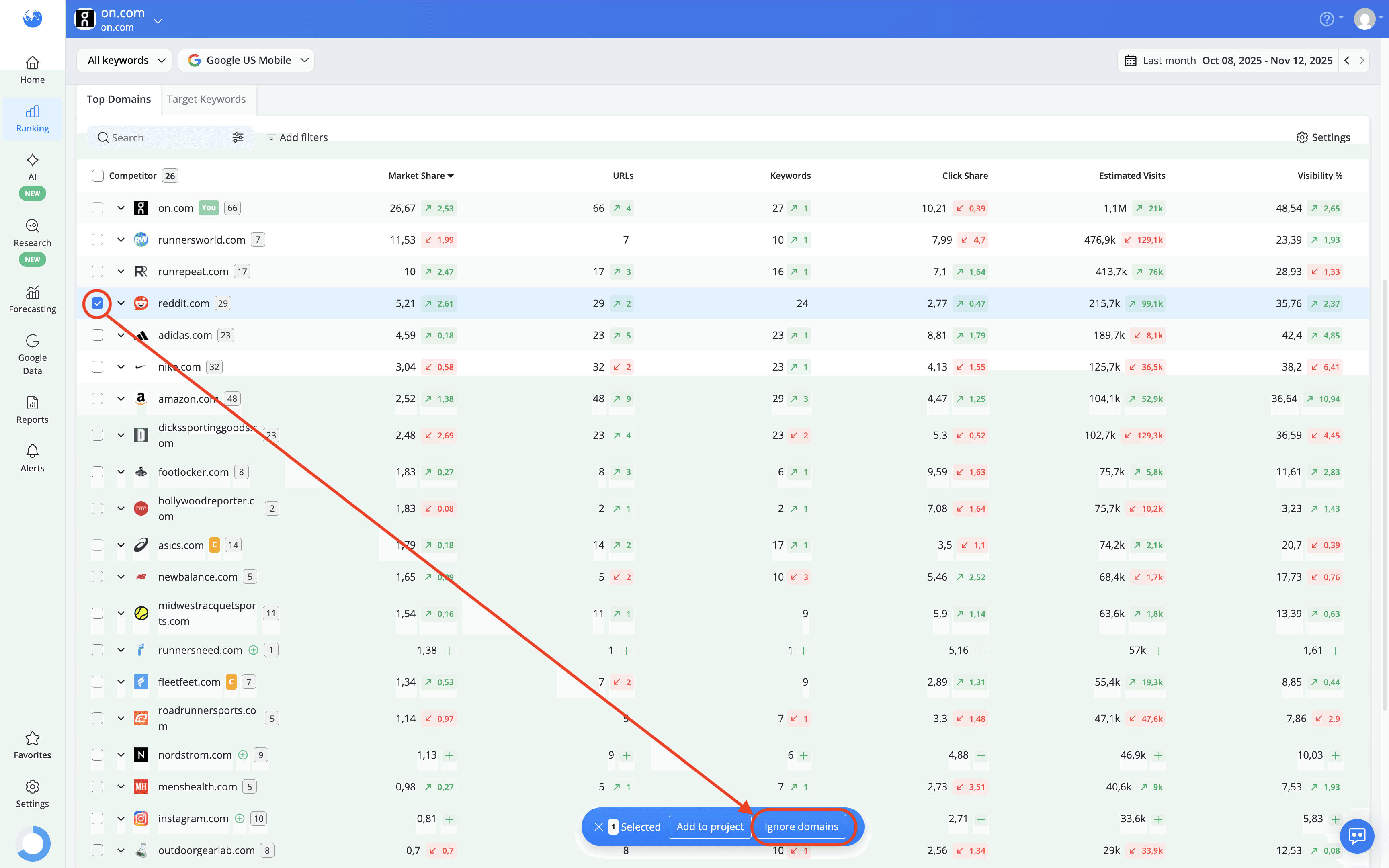The image size is (1389, 868).
Task: Open Google Data in sidebar
Action: [x=32, y=354]
